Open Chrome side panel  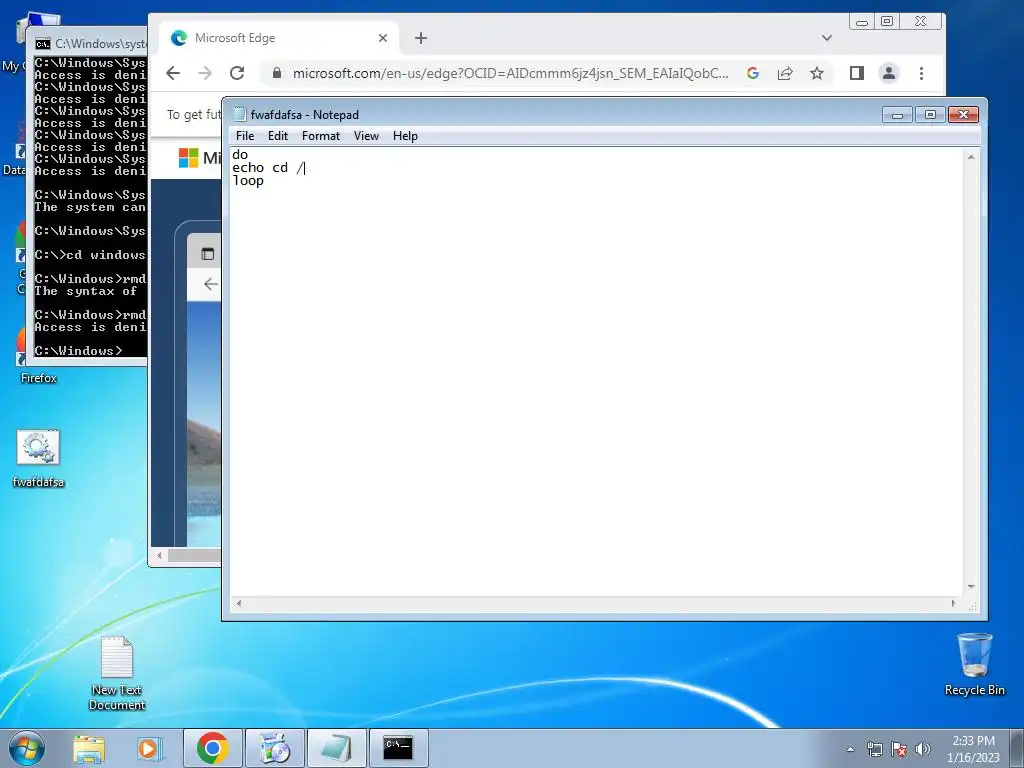[x=857, y=73]
